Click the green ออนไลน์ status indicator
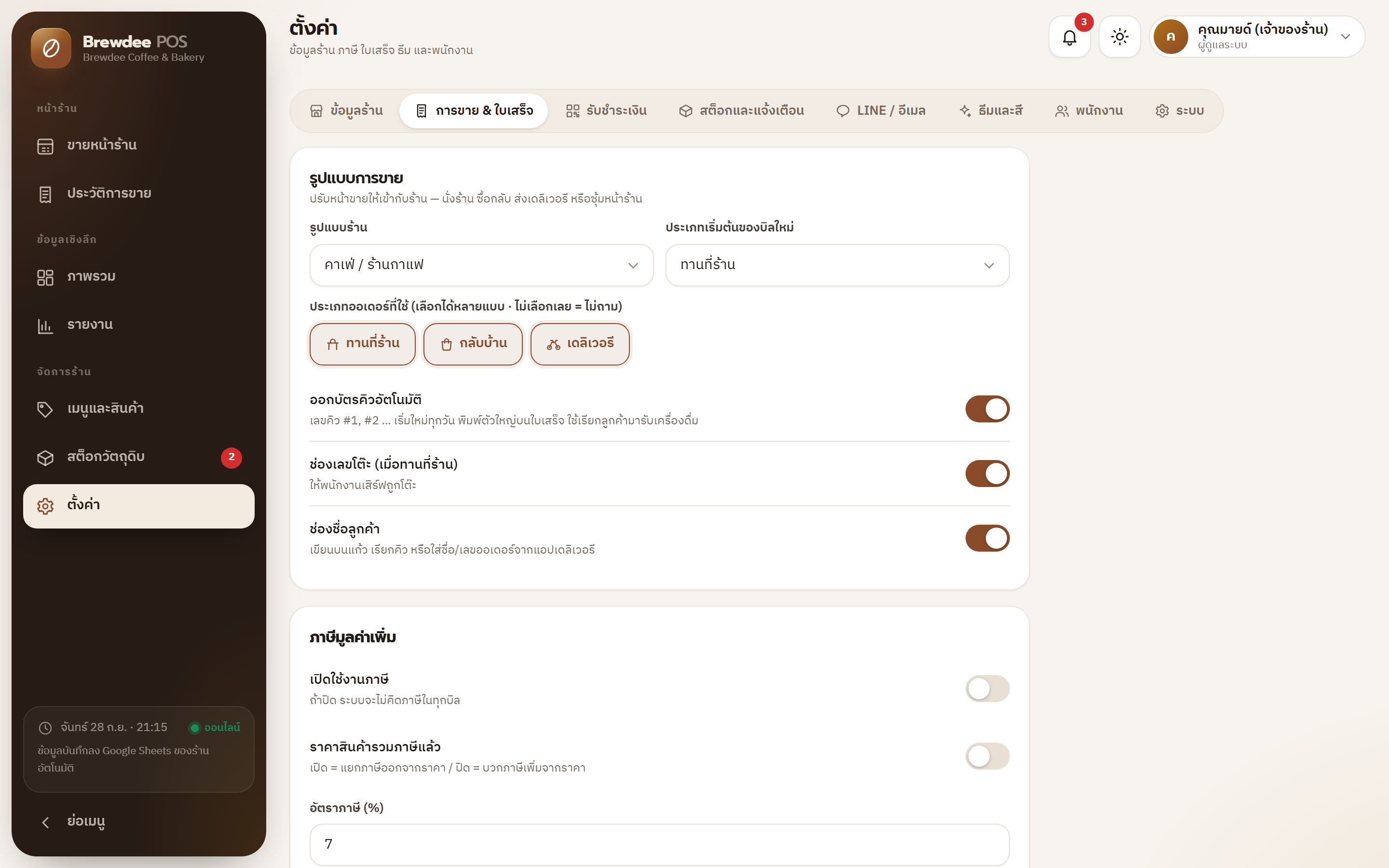Image resolution: width=1389 pixels, height=868 pixels. pyautogui.click(x=215, y=727)
